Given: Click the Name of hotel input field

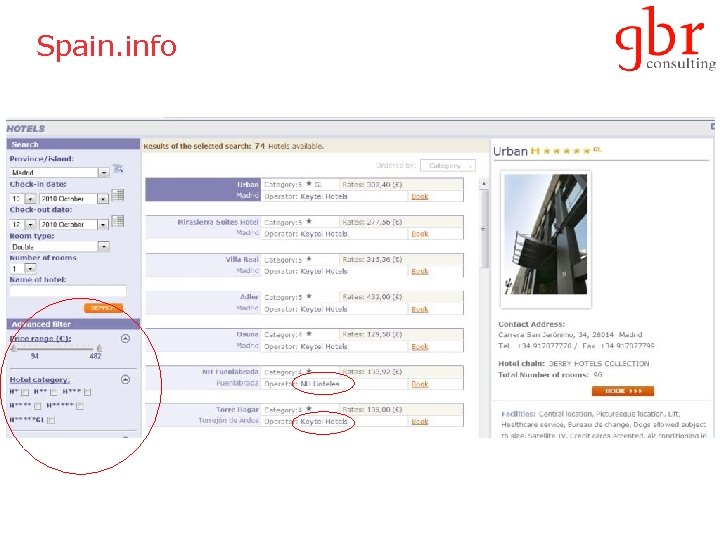Looking at the screenshot, I should (x=68, y=291).
